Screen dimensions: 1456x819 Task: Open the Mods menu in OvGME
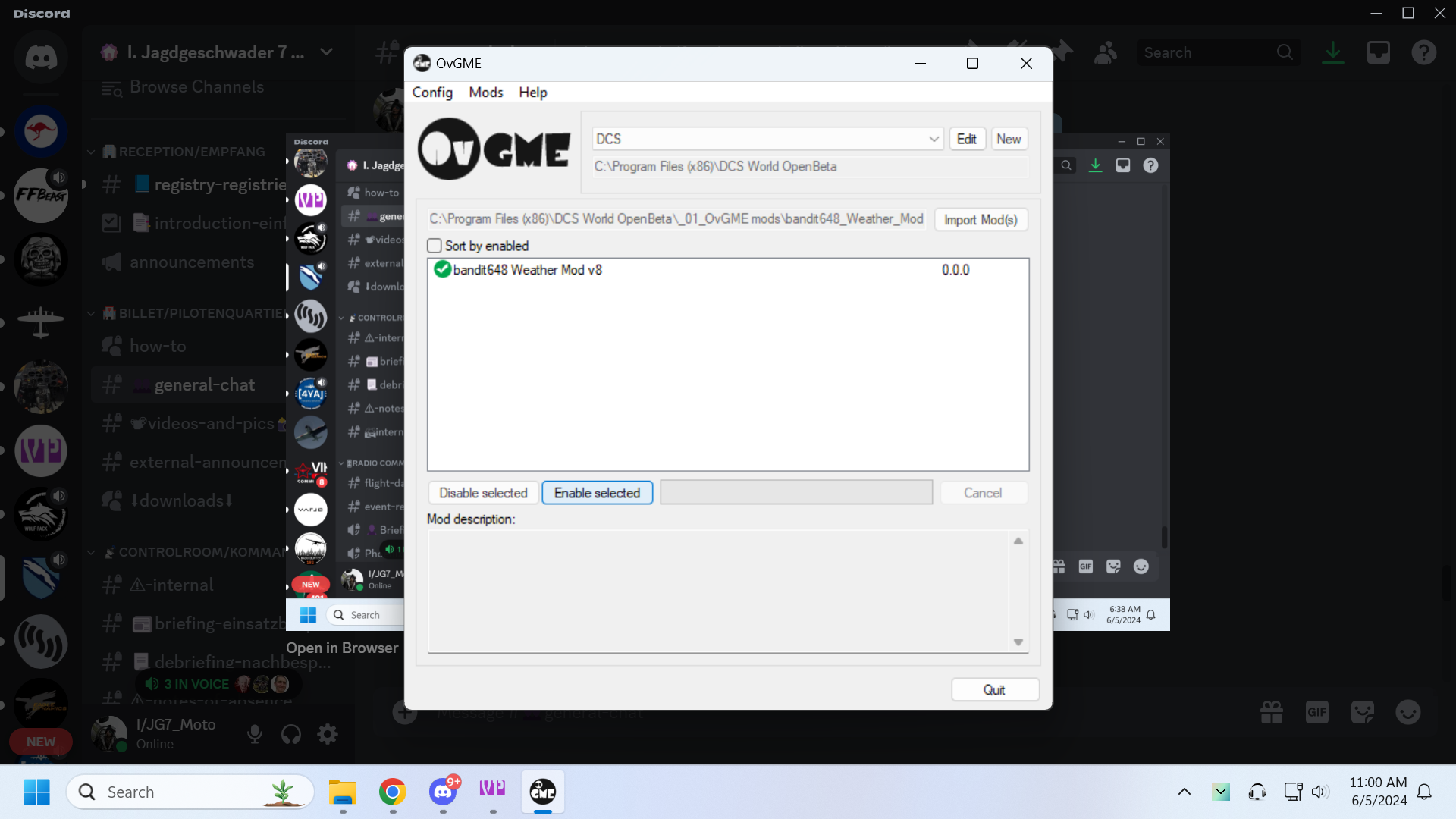(x=485, y=92)
